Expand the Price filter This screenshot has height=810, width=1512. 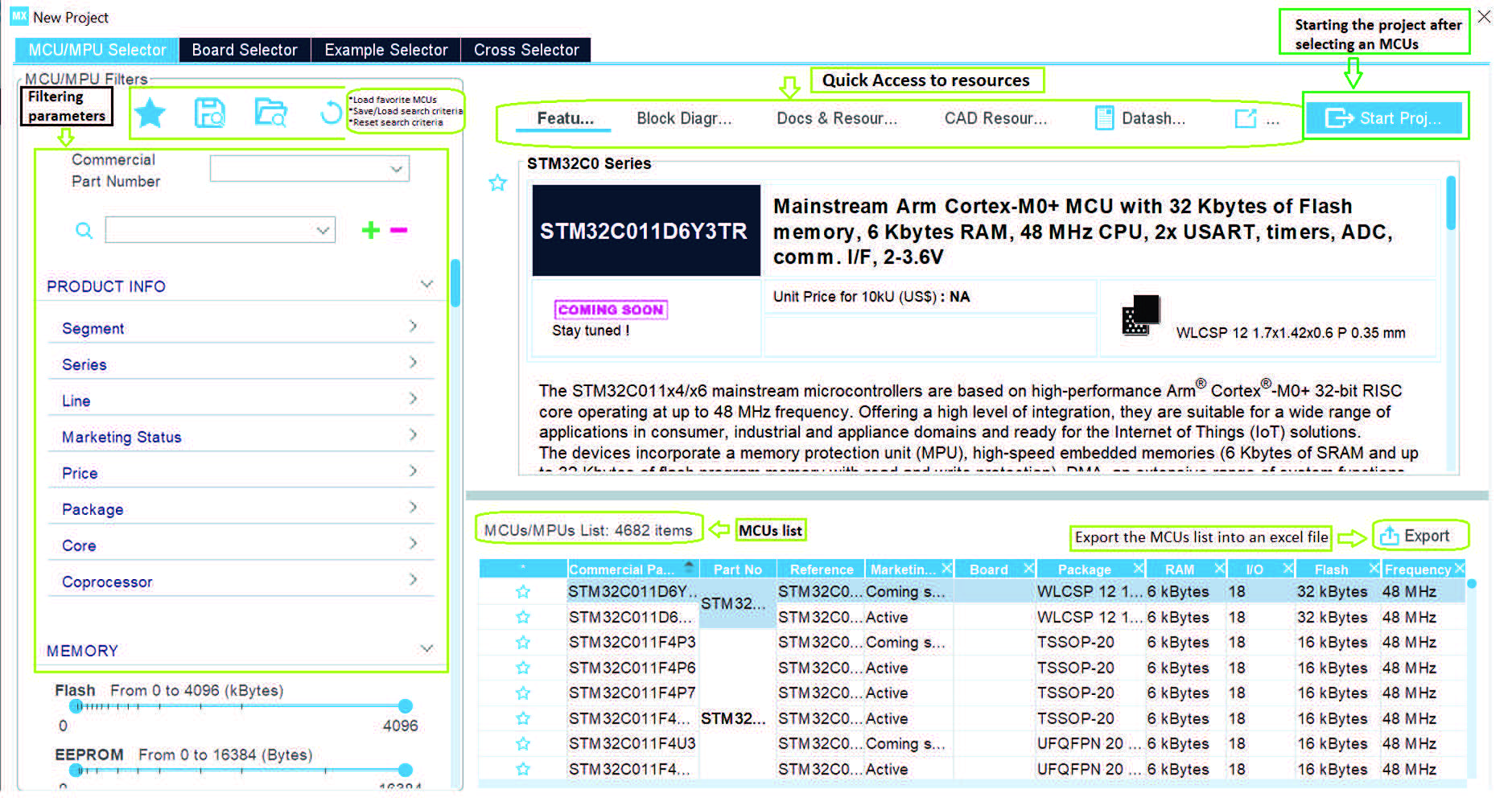tap(413, 471)
